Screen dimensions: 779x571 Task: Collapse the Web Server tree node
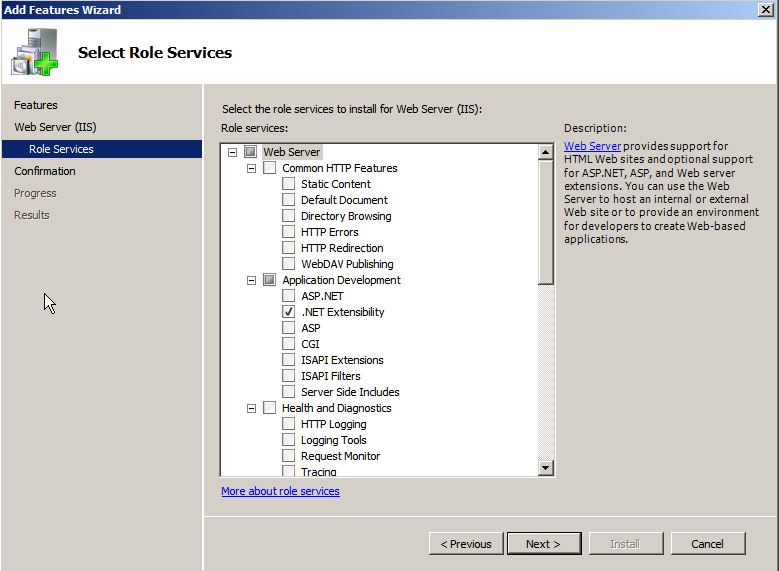[x=233, y=152]
